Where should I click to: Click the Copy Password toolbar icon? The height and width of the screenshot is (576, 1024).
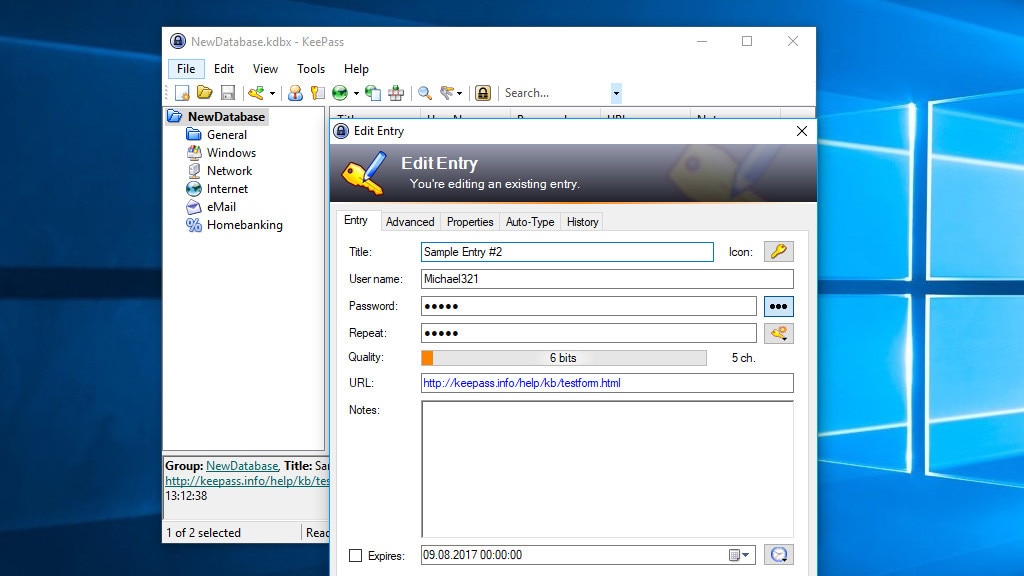(317, 93)
